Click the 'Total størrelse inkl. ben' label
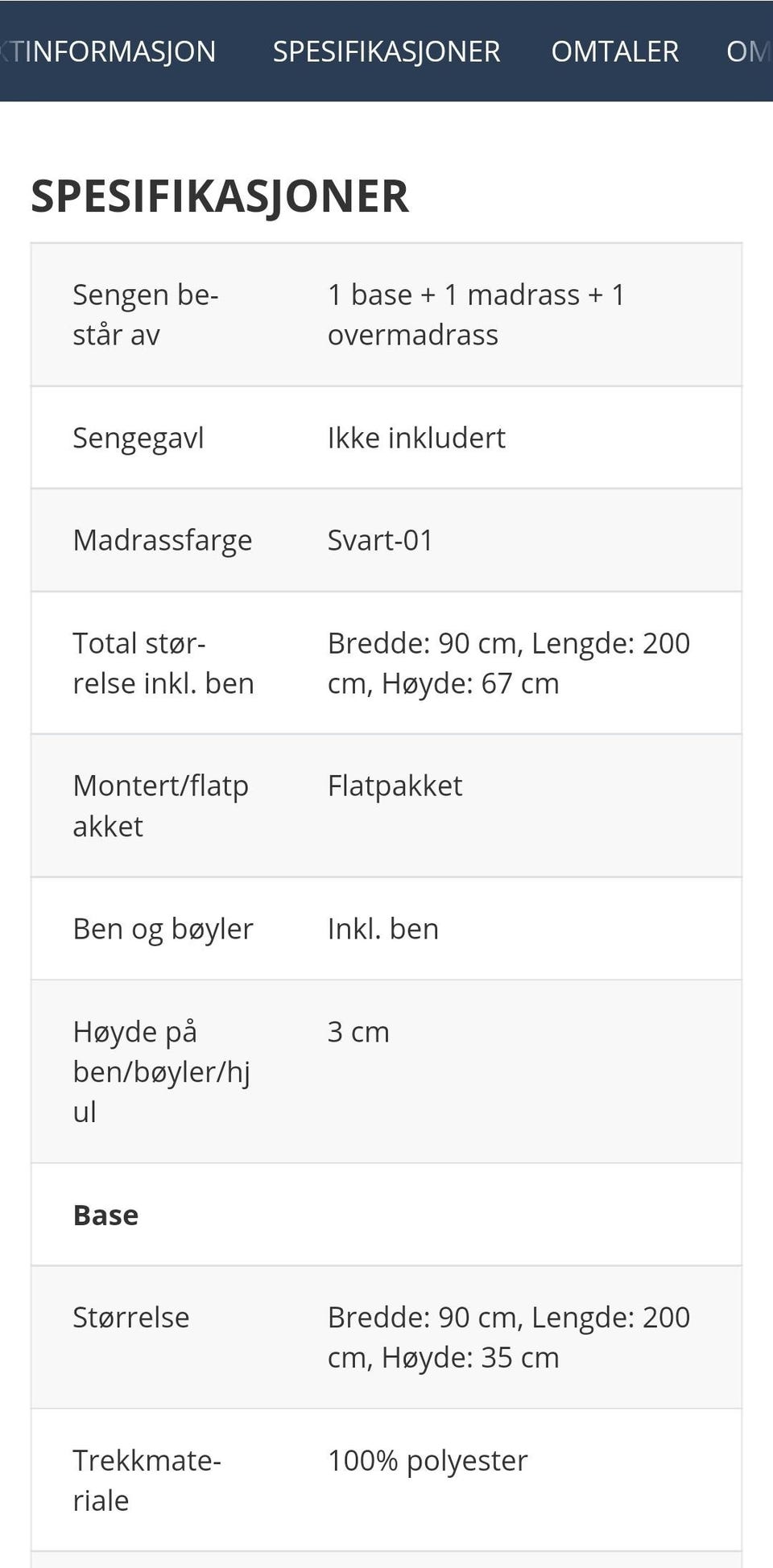 (x=163, y=662)
